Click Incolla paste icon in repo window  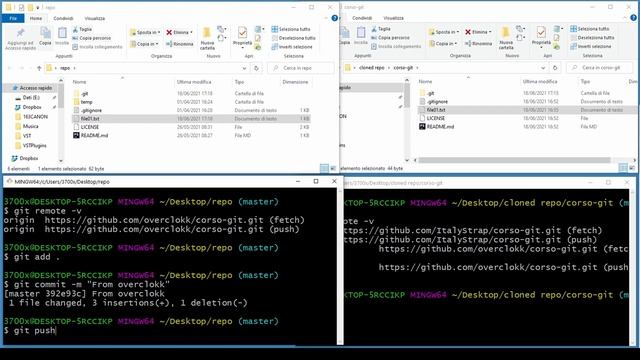pos(62,37)
